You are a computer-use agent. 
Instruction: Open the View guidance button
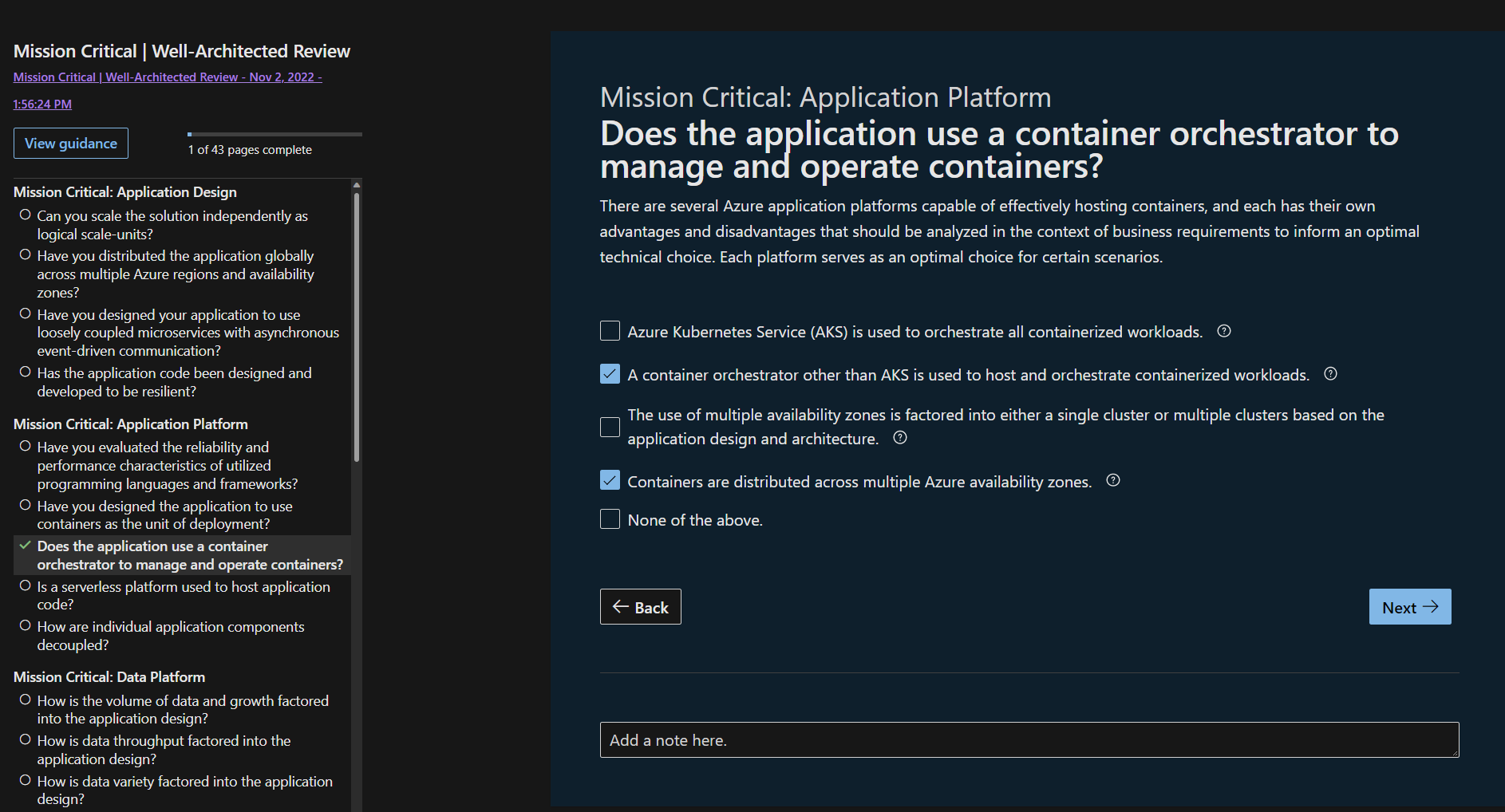(71, 144)
